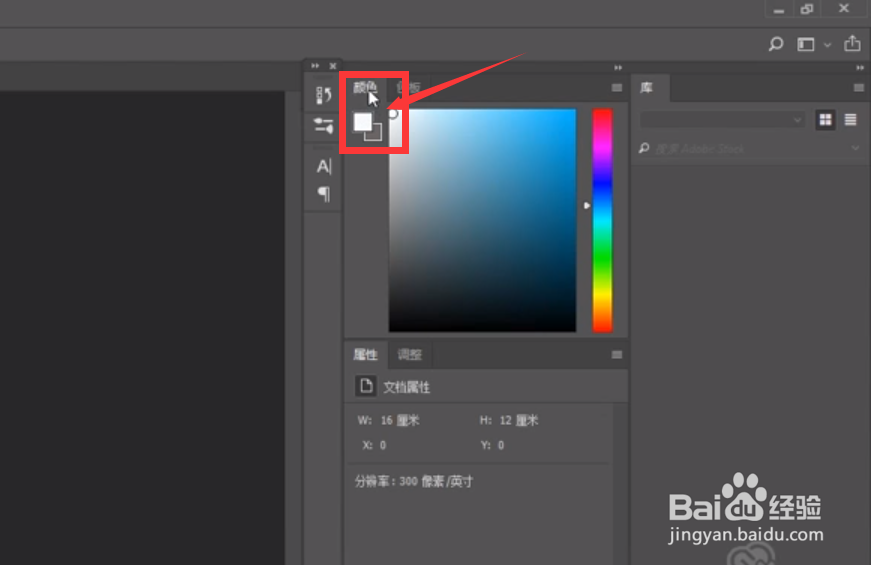Open the Libraries panel flyout menu

858,88
